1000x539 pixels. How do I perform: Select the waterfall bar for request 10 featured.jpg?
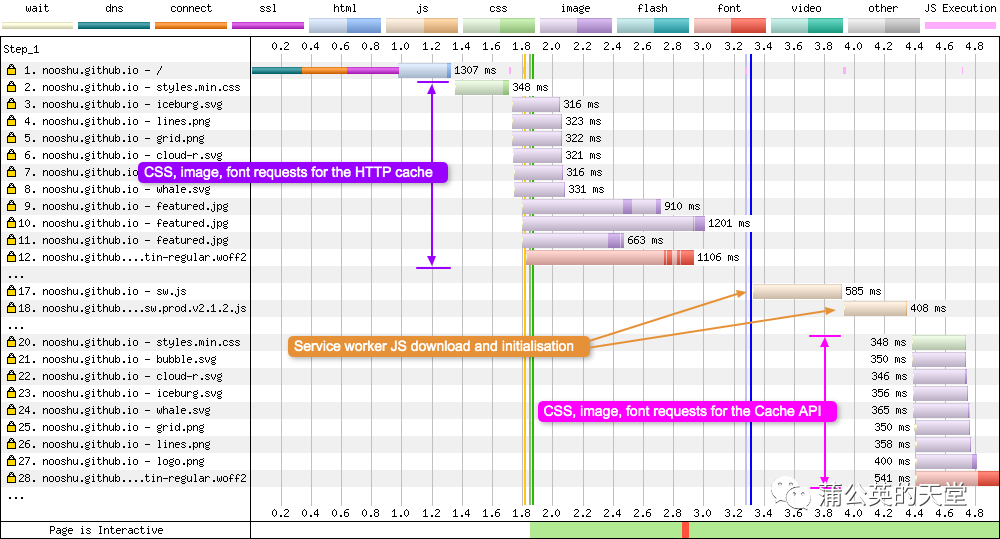[x=614, y=223]
